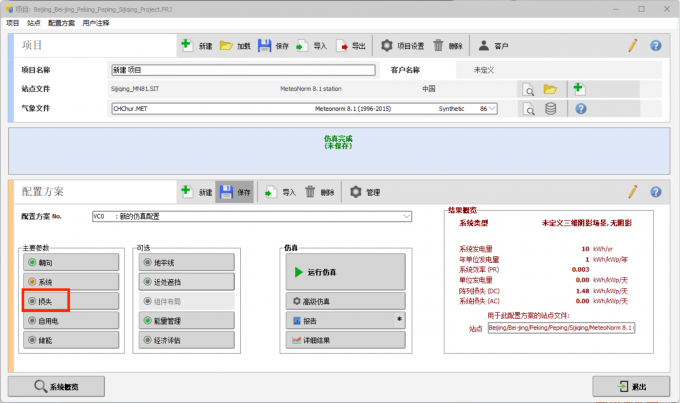Image resolution: width=680 pixels, height=403 pixels.
Task: Open 近处遮挡 (near shading) option
Action: [186, 281]
